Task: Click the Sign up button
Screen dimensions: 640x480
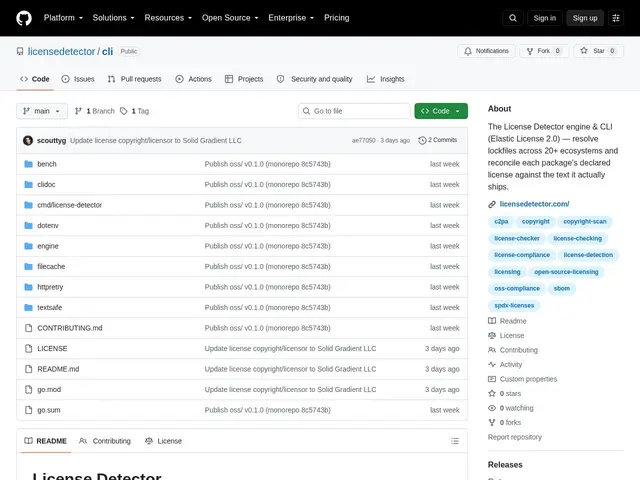Action: pyautogui.click(x=584, y=18)
